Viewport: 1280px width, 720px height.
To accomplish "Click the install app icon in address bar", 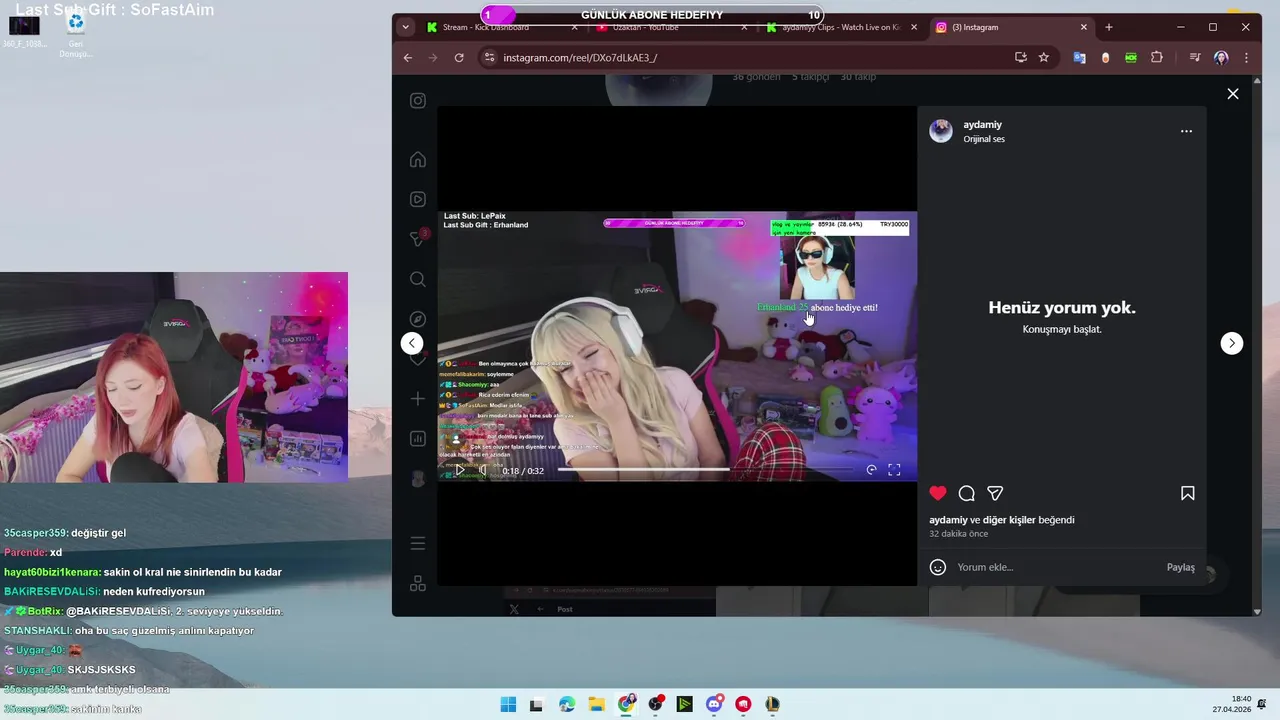I will pyautogui.click(x=1020, y=58).
